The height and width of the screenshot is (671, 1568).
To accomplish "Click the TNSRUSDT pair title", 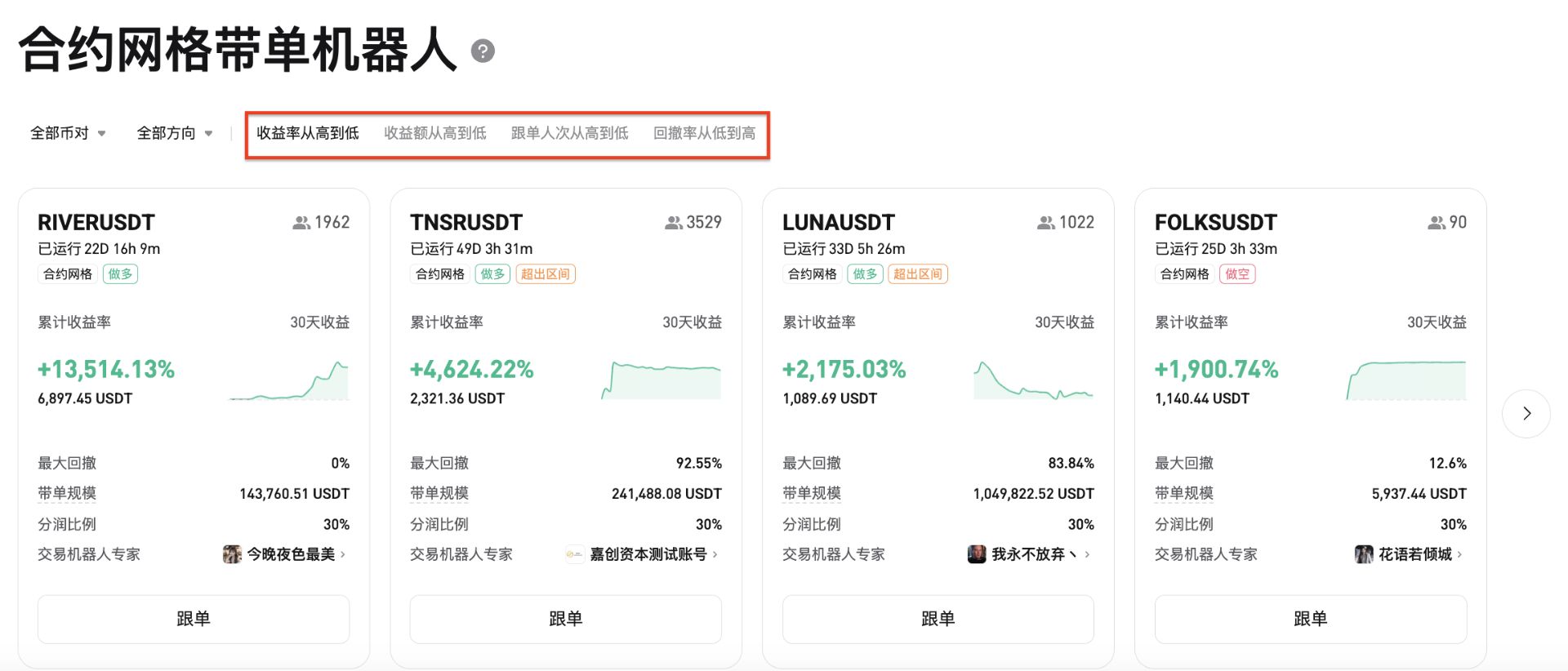I will (x=466, y=222).
